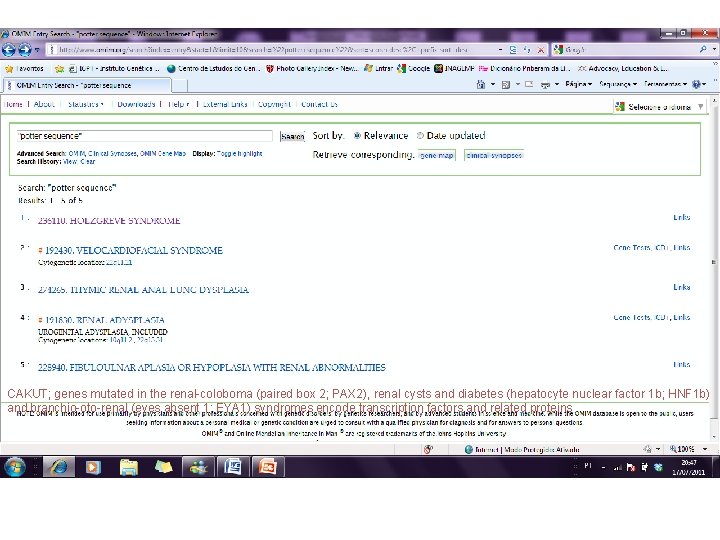720x540 pixels.
Task: Open Advanced Search OMIM link
Action: click(x=77, y=153)
